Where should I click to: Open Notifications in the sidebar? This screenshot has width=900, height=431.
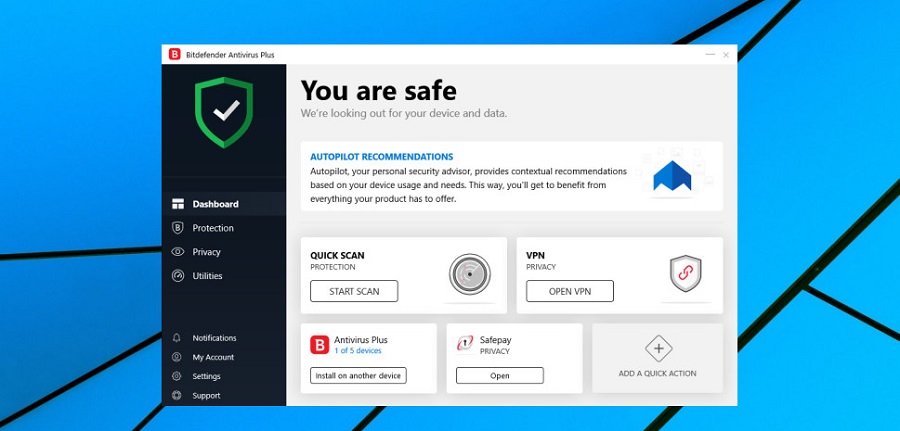[x=214, y=338]
